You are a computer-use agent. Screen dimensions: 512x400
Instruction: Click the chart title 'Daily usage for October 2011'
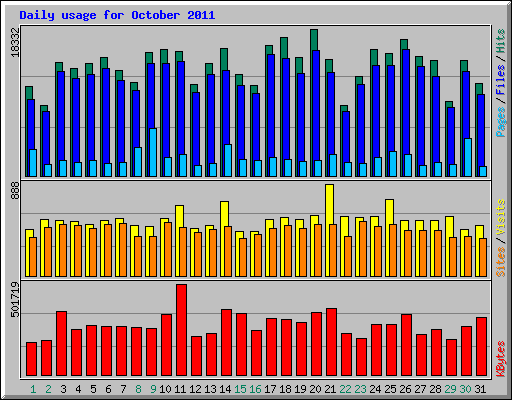[x=117, y=15]
